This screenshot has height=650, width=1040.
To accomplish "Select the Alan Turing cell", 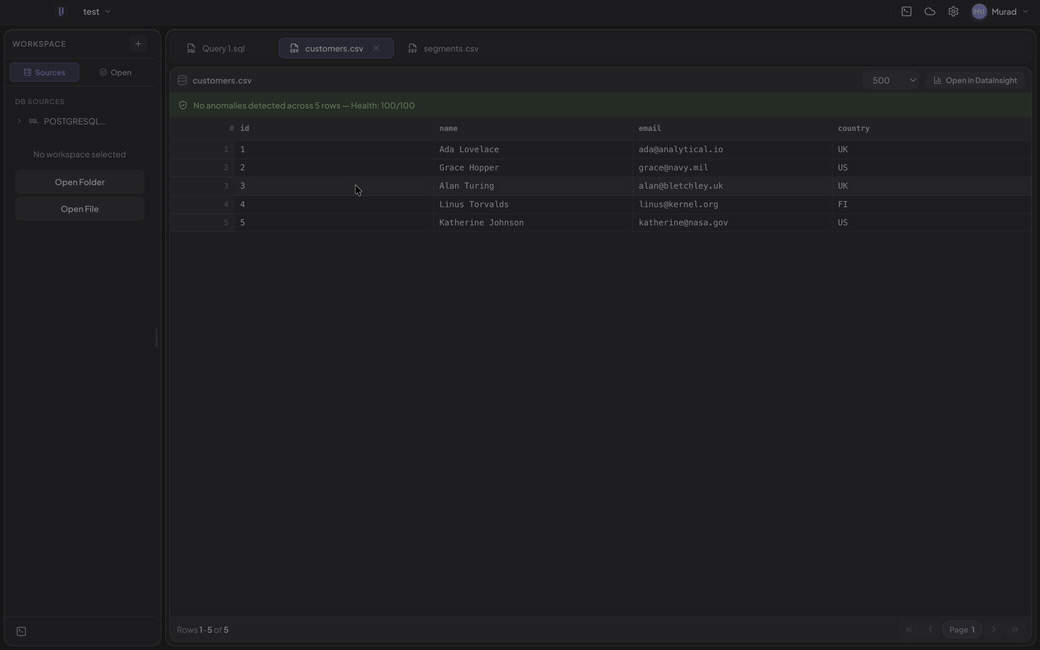I will pyautogui.click(x=533, y=186).
